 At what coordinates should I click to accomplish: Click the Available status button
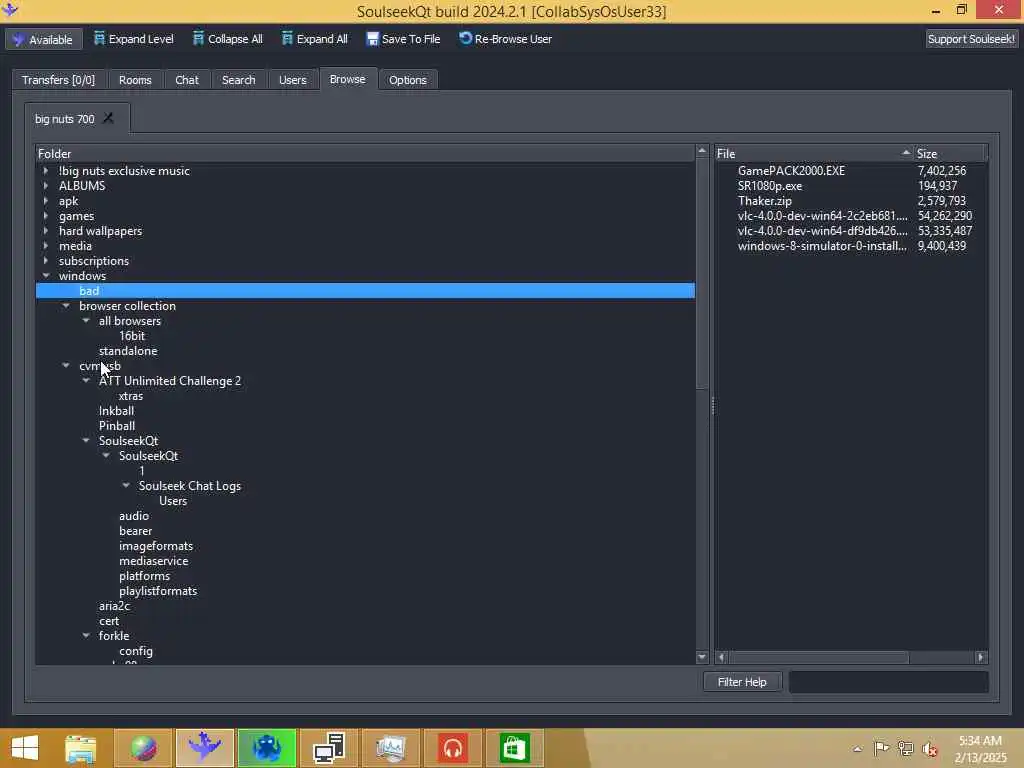pos(44,39)
